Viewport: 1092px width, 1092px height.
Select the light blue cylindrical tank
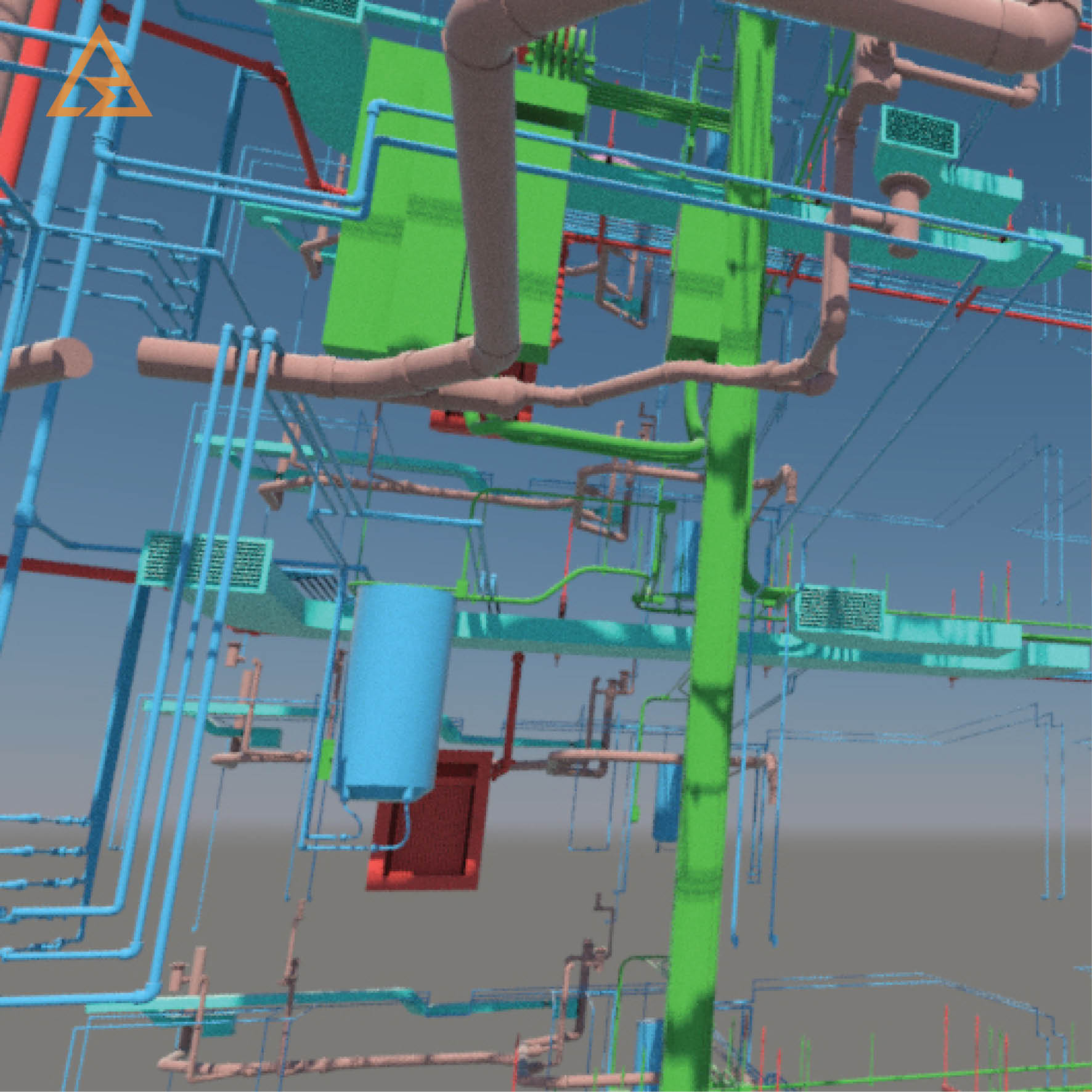click(x=398, y=692)
